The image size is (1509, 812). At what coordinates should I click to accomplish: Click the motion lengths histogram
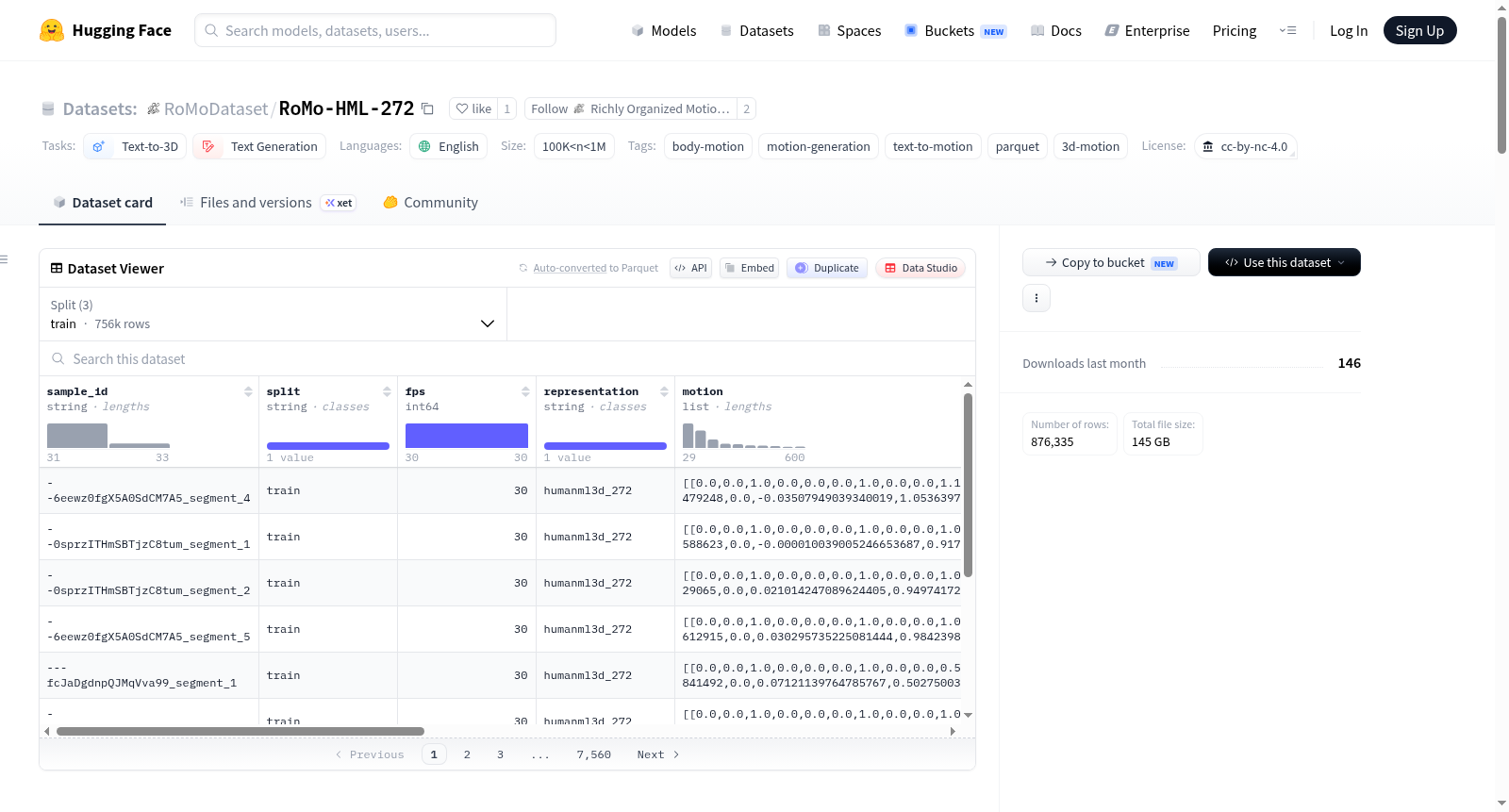tap(744, 436)
